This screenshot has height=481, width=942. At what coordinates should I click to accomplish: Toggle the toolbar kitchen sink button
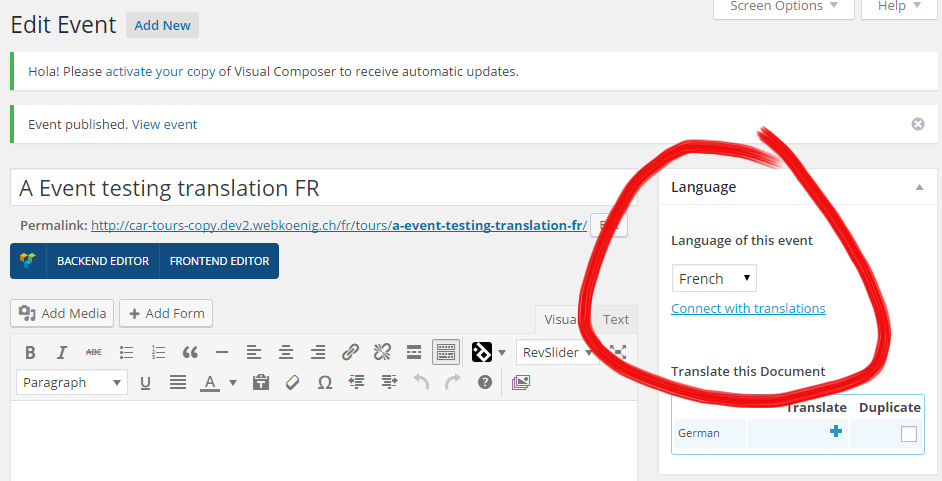(x=445, y=352)
